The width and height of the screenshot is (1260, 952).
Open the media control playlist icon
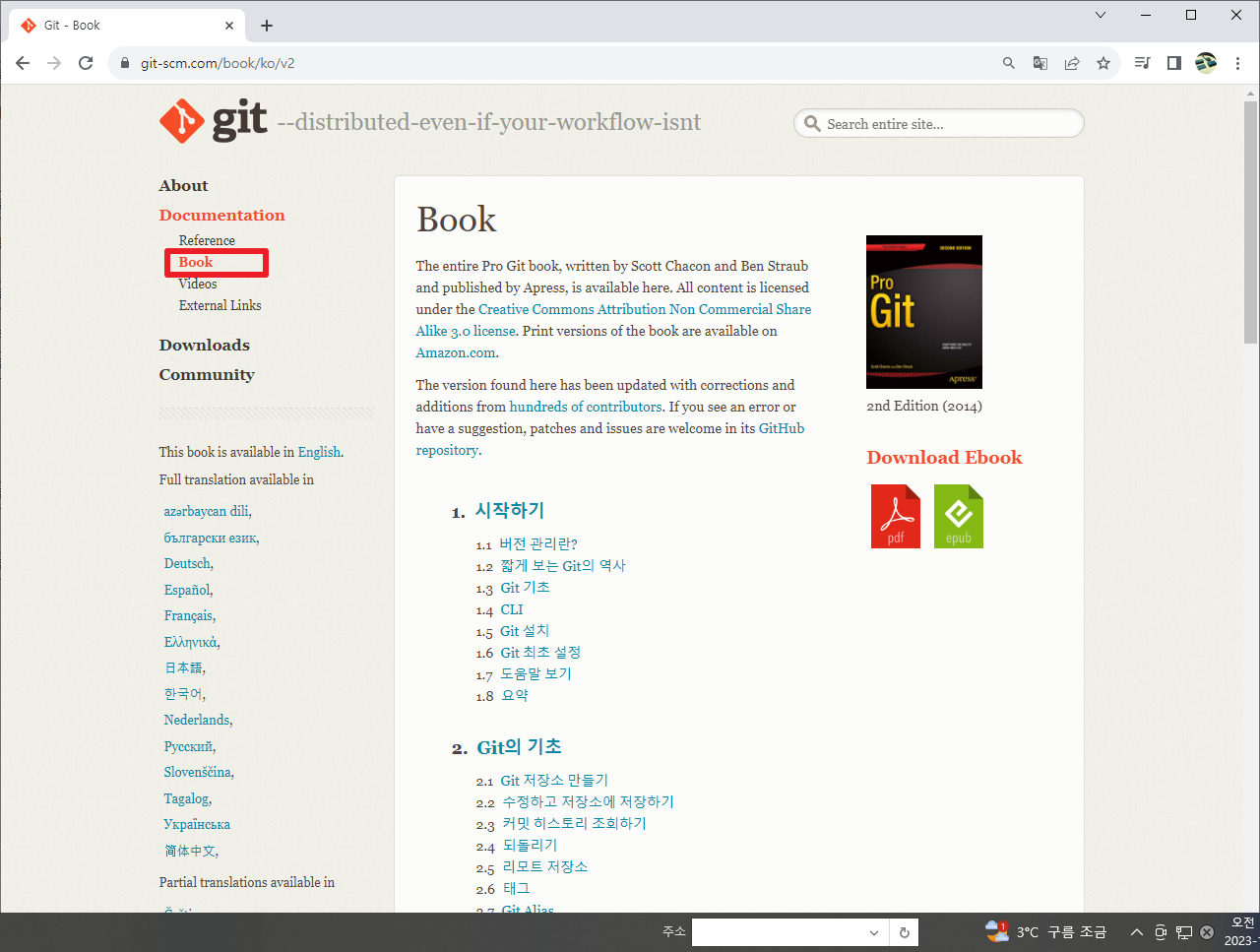[x=1142, y=63]
